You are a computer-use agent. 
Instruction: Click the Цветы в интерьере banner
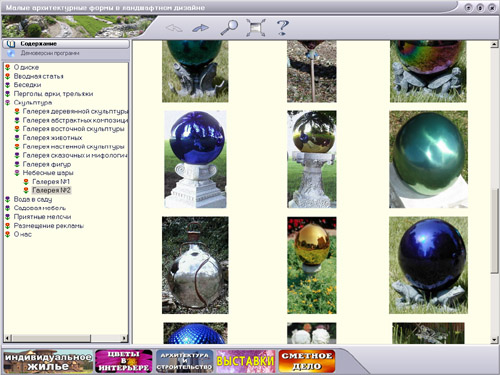(124, 361)
